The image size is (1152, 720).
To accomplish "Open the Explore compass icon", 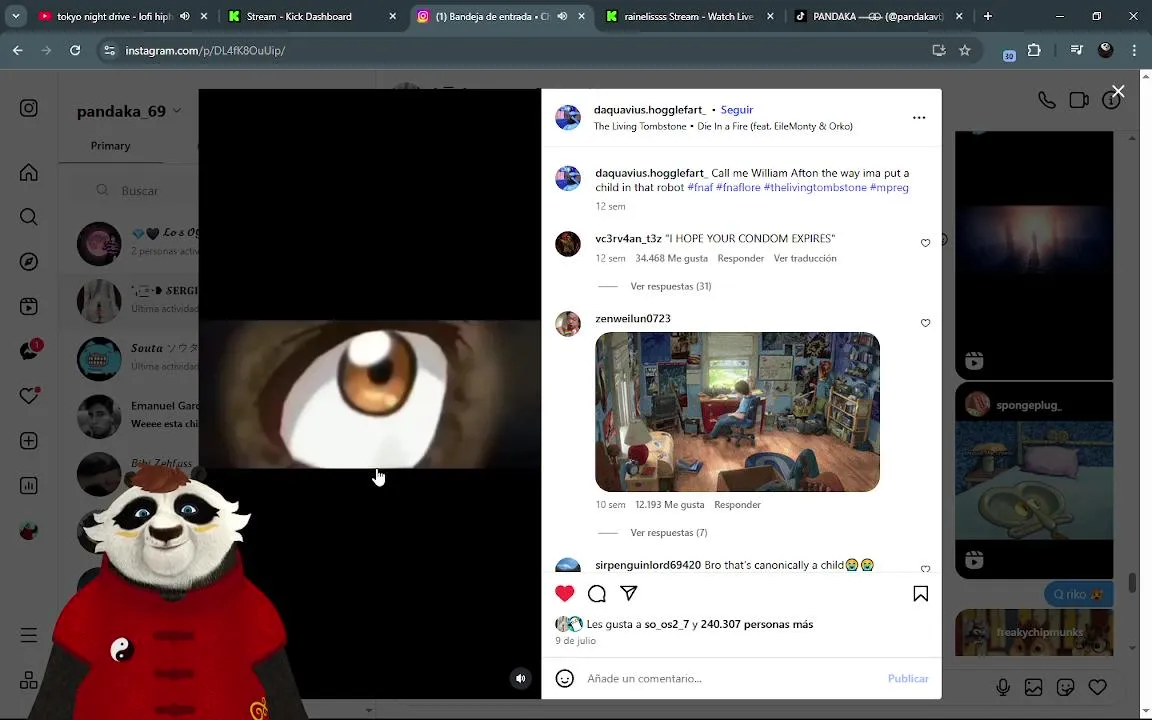I will (x=29, y=262).
